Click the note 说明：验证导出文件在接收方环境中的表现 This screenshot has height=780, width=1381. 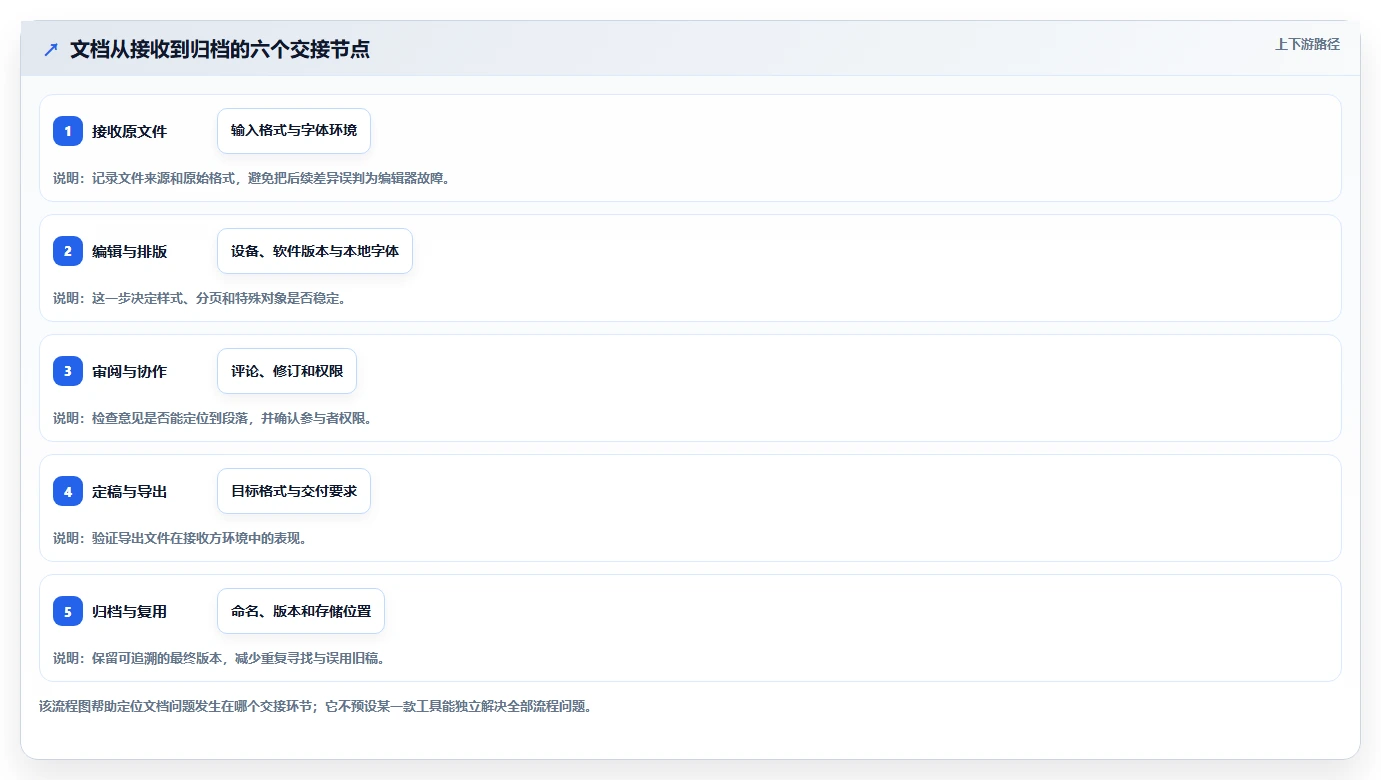click(x=180, y=538)
